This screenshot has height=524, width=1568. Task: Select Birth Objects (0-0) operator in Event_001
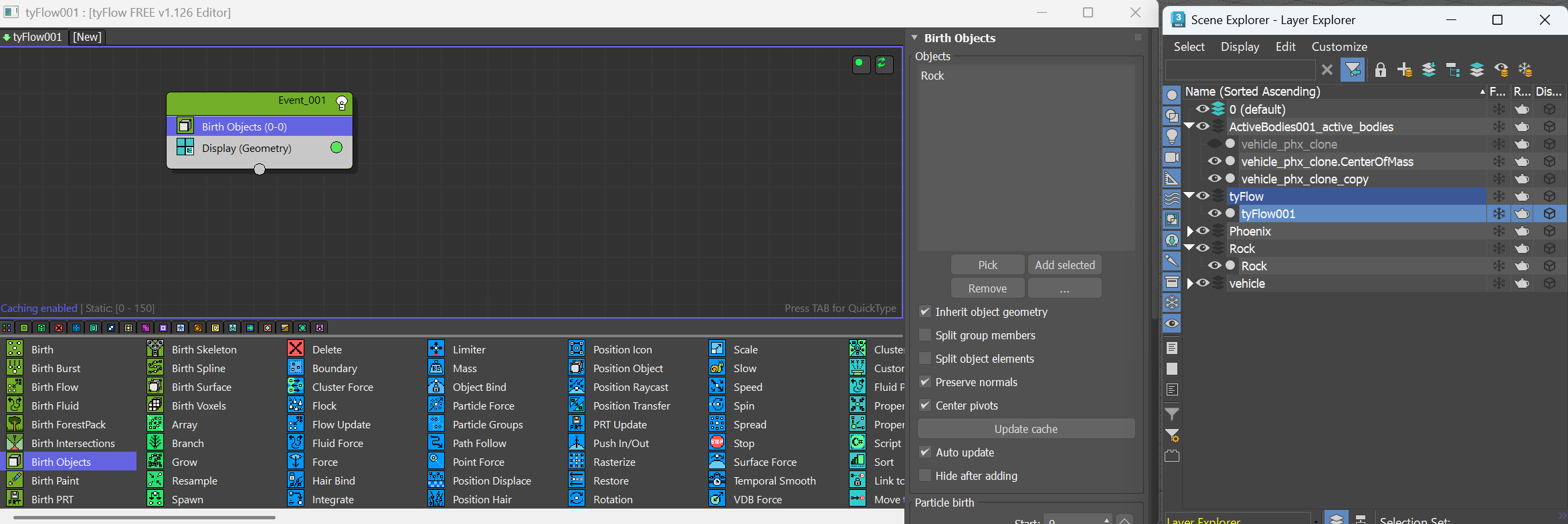click(260, 126)
